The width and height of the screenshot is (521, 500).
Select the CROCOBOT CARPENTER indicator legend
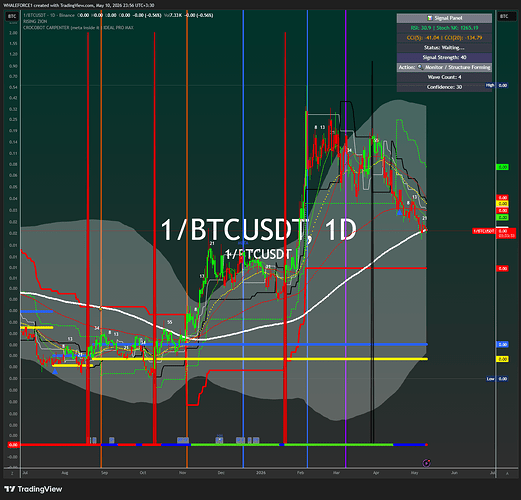[78, 28]
